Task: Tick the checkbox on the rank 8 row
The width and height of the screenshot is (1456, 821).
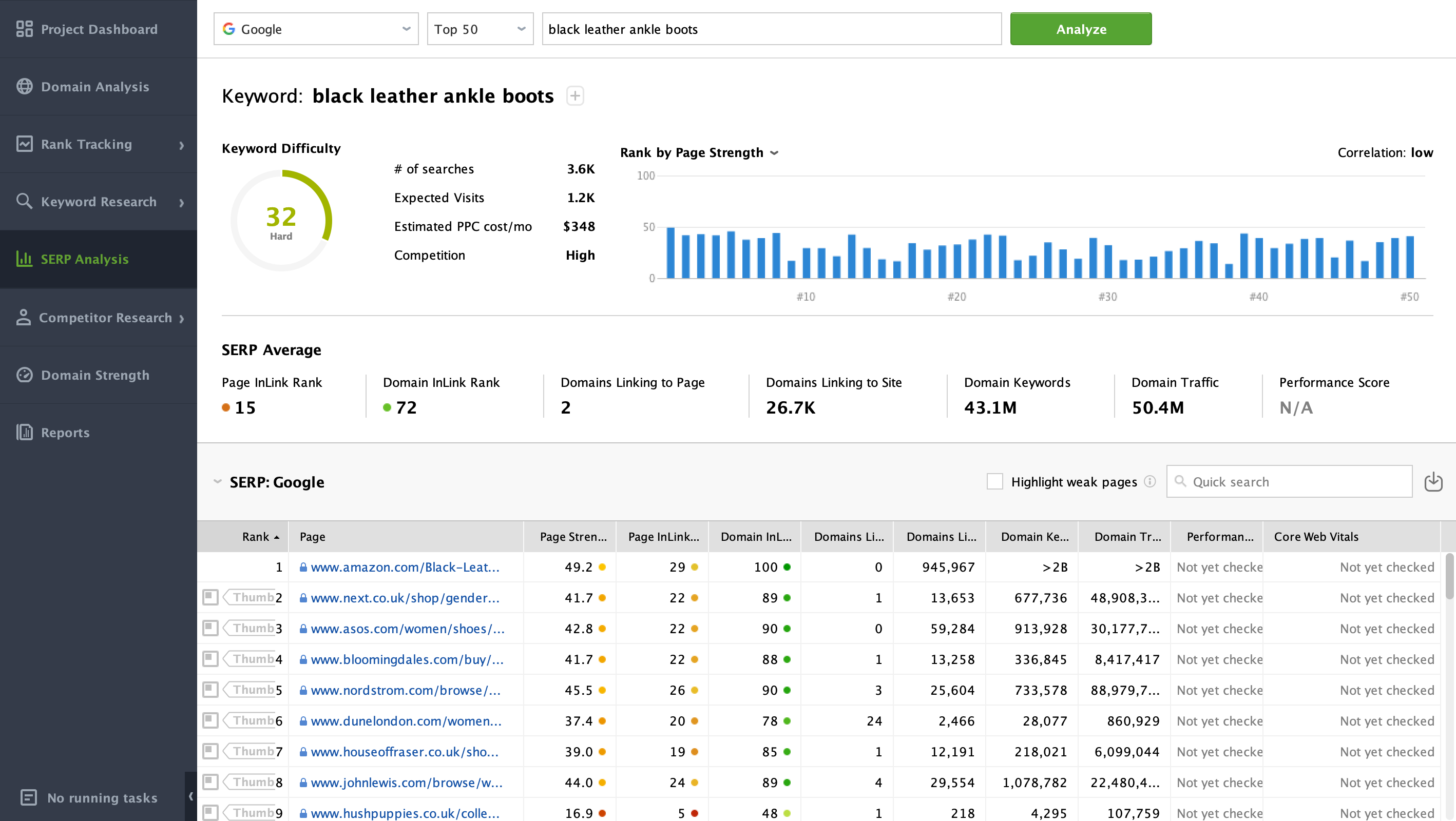Action: [x=210, y=782]
